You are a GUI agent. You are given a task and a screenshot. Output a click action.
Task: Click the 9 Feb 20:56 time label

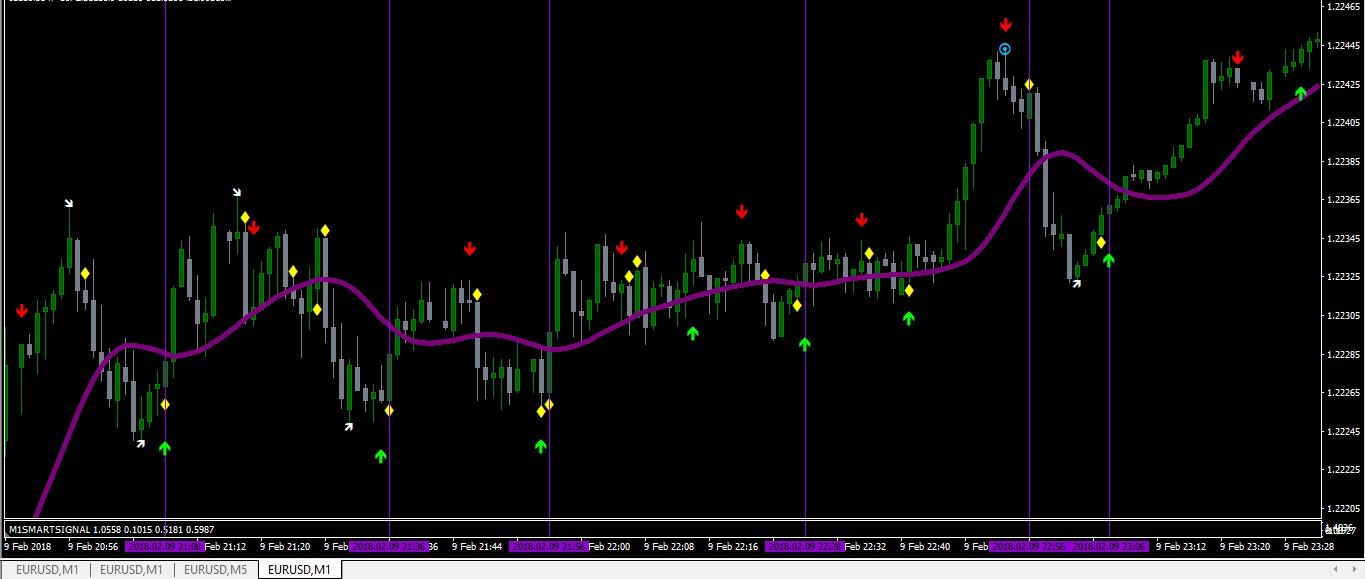tap(94, 547)
